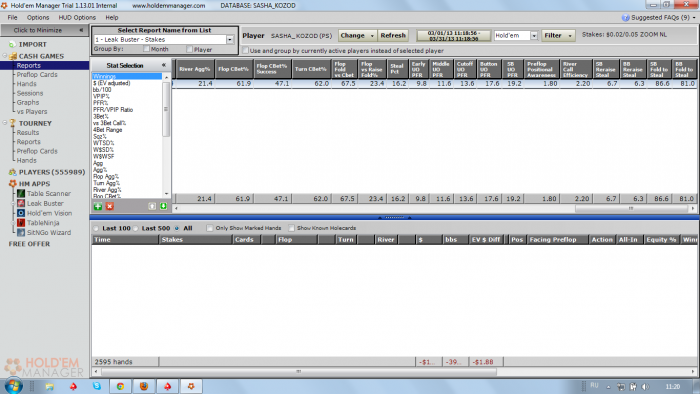The image size is (700, 394).
Task: Open Results under Tourney
Action: (x=28, y=133)
